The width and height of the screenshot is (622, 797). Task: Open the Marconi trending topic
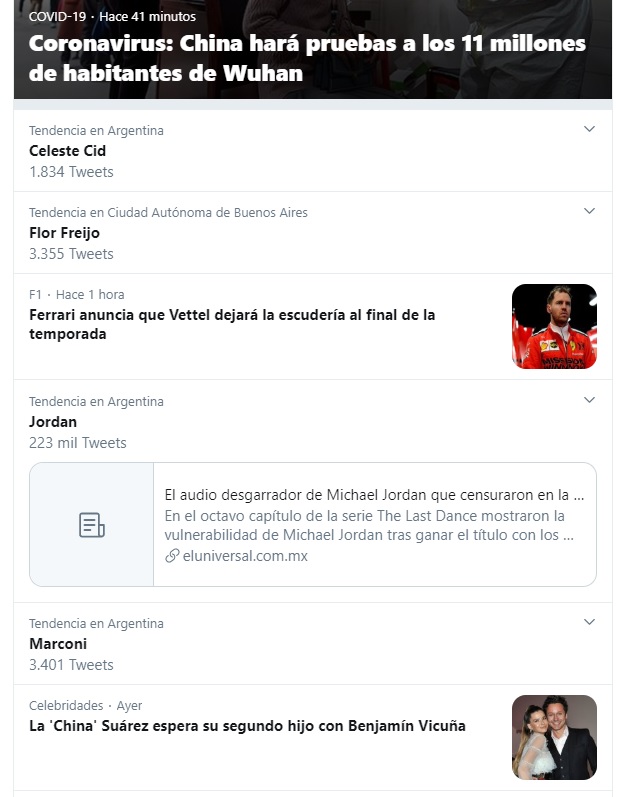pyautogui.click(x=58, y=644)
